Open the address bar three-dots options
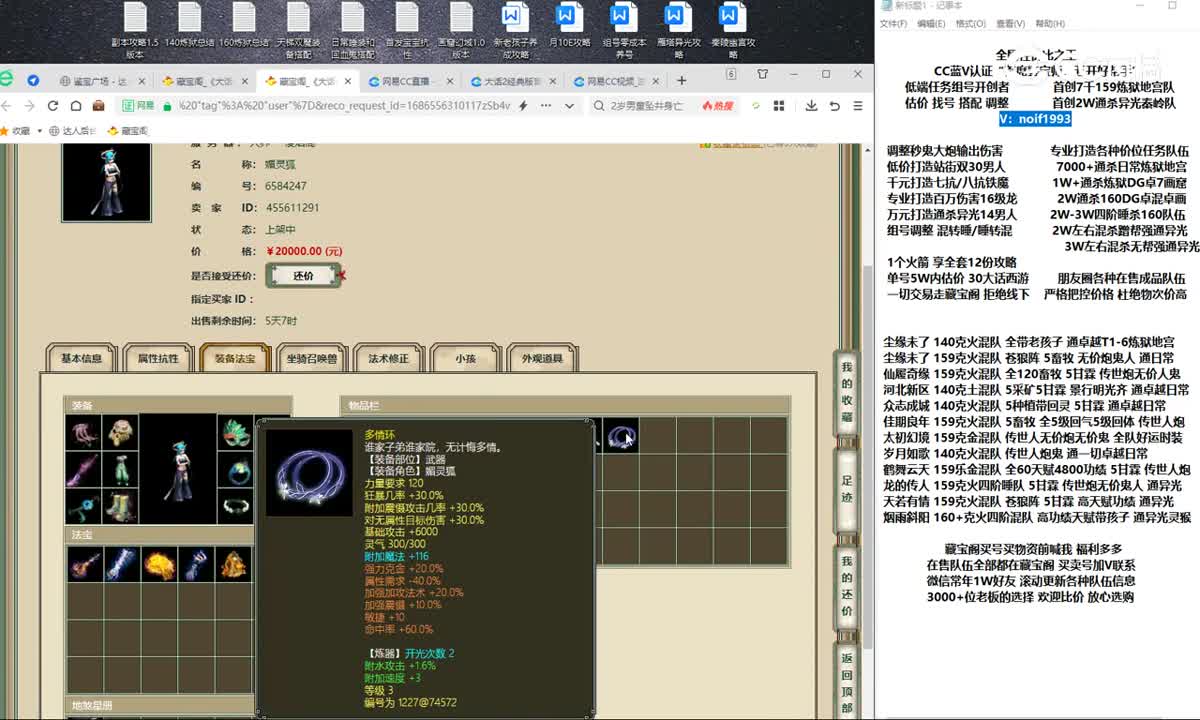 [545, 105]
